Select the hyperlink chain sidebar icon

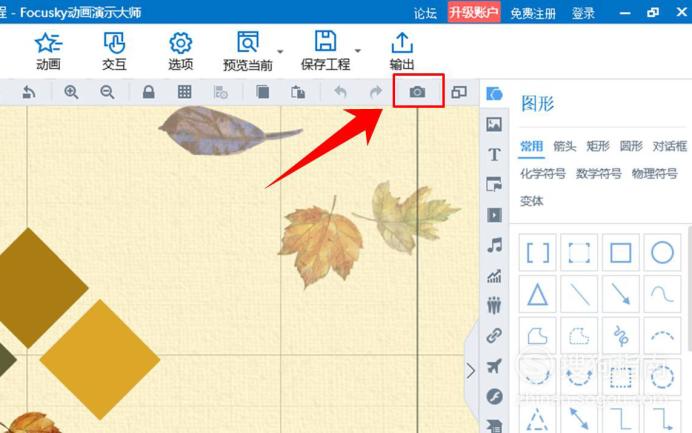494,336
